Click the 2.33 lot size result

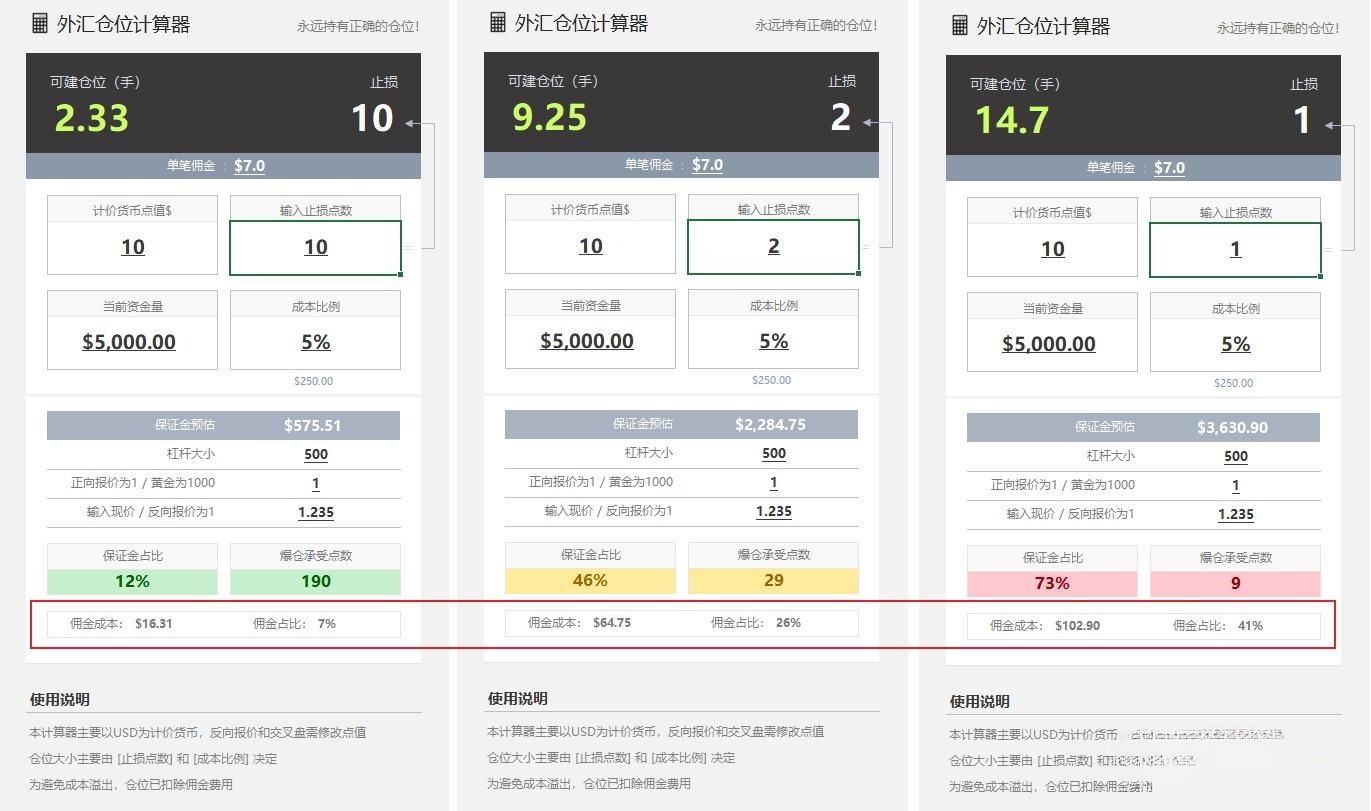pos(92,119)
